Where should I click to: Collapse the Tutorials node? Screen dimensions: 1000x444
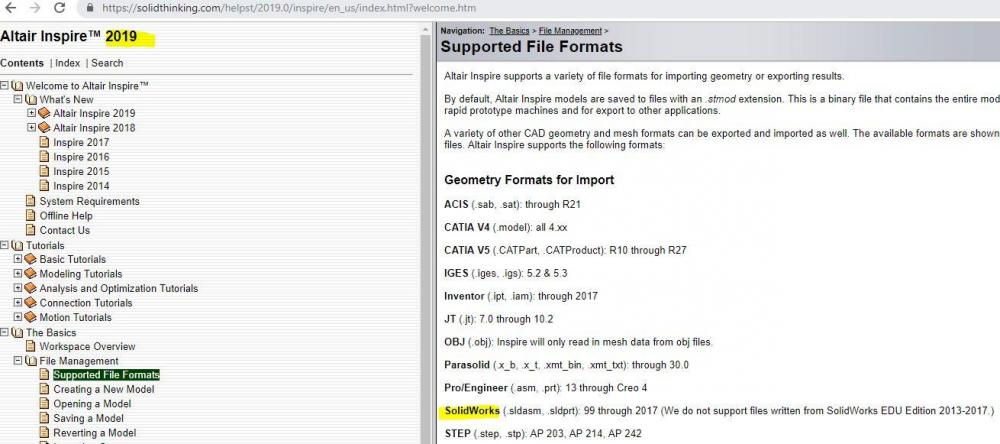coord(4,245)
